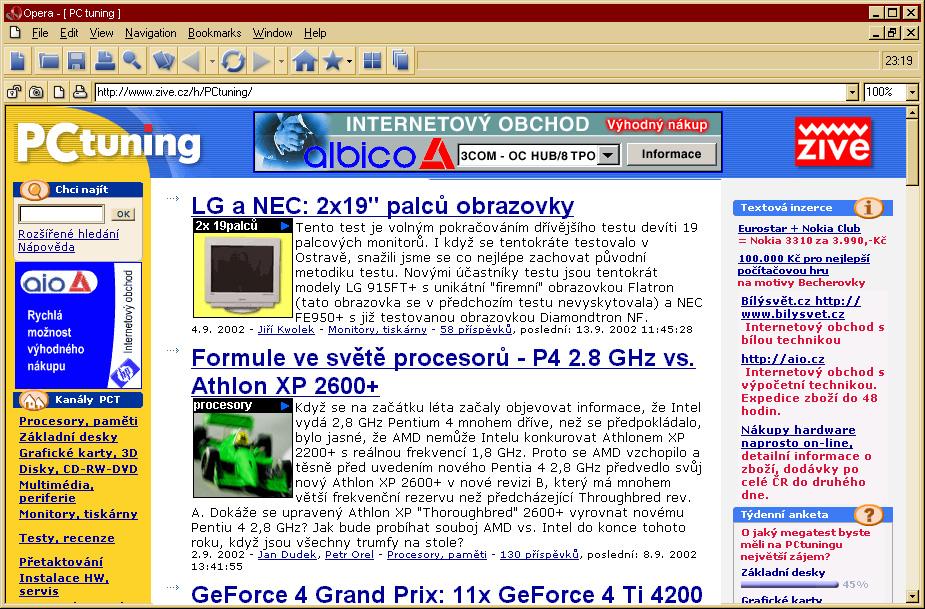This screenshot has width=925, height=609.
Task: Go to the Home page
Action: (304, 61)
